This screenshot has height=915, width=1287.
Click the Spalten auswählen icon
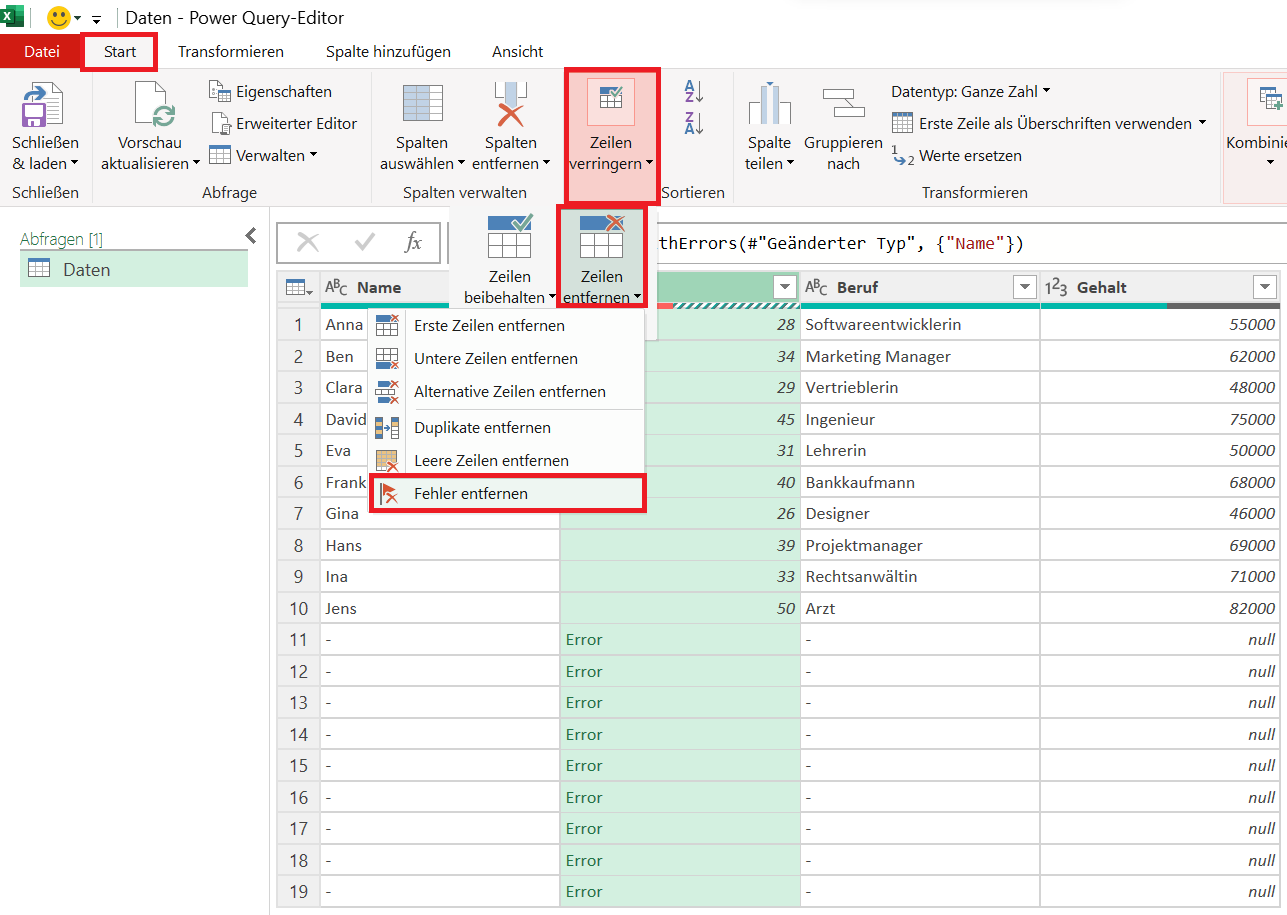422,105
